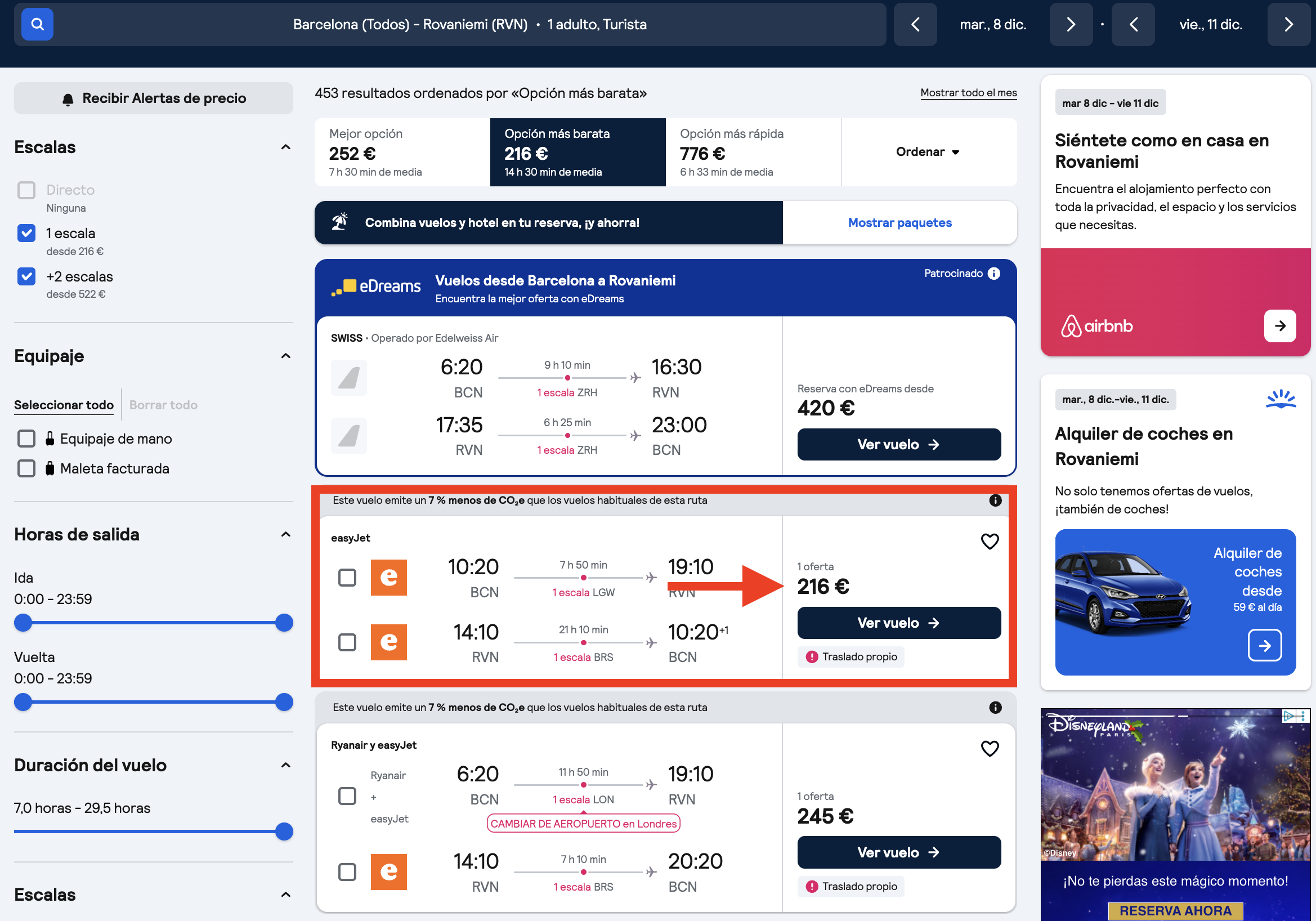Save the 216 € easyJet flight with heart
1316x921 pixels.
tap(990, 541)
